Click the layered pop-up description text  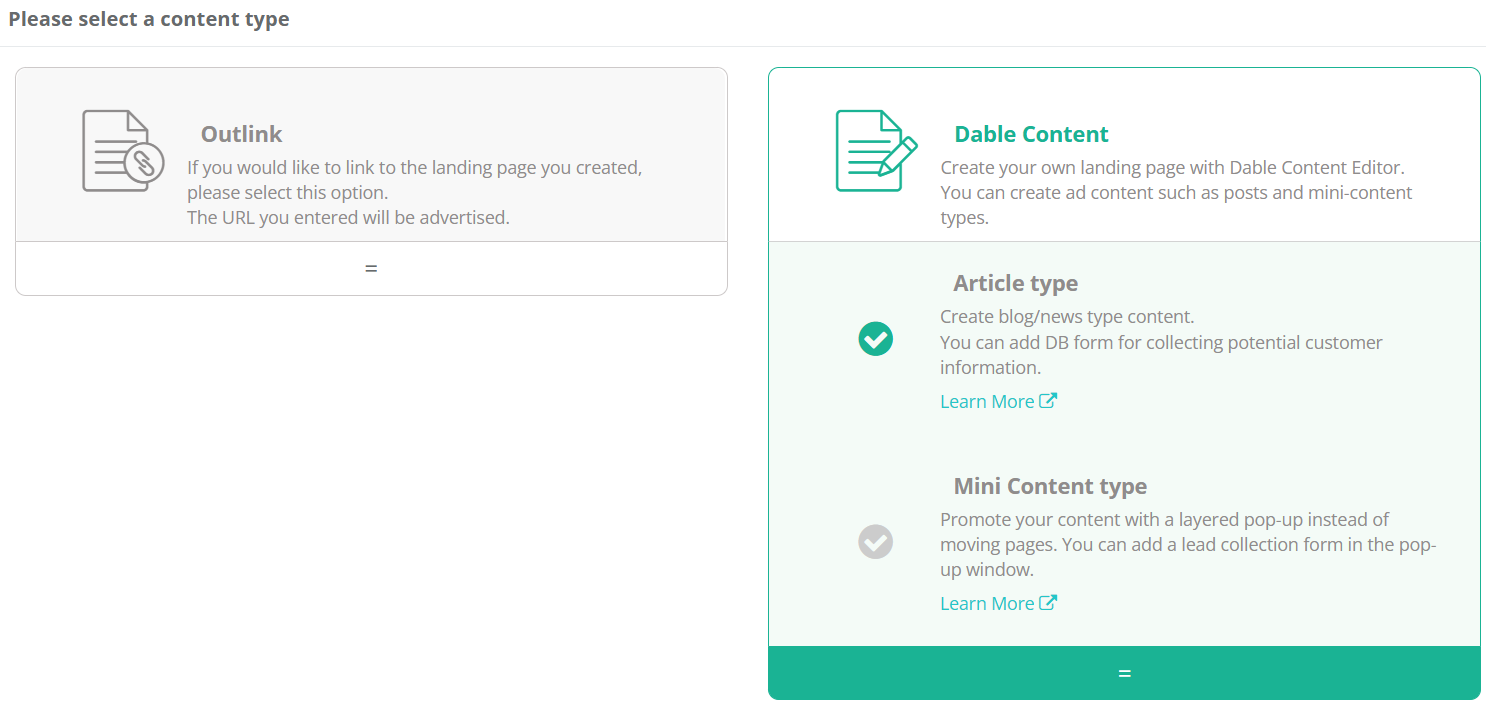click(x=1188, y=545)
